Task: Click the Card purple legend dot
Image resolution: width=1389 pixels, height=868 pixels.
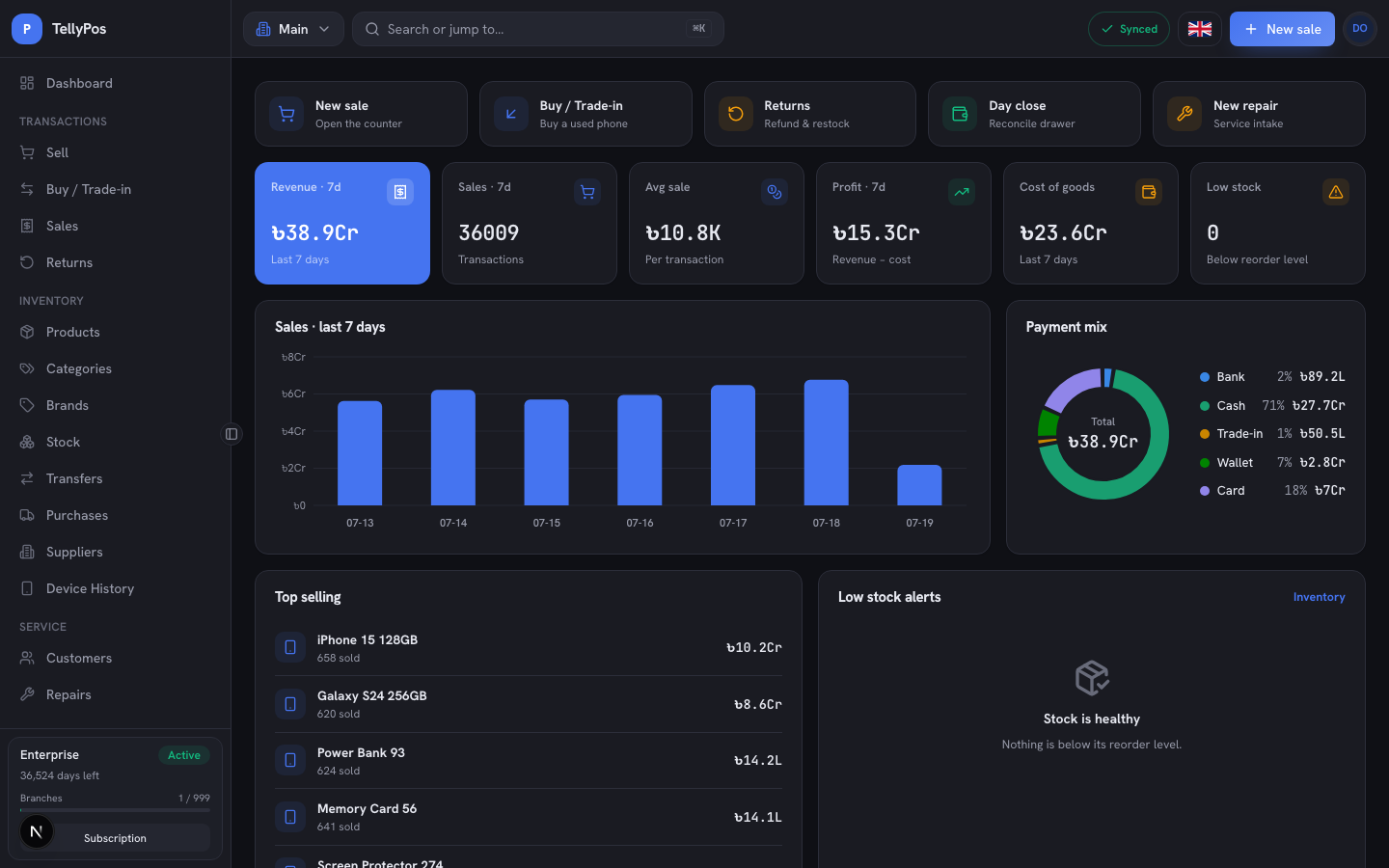Action: (x=1205, y=491)
